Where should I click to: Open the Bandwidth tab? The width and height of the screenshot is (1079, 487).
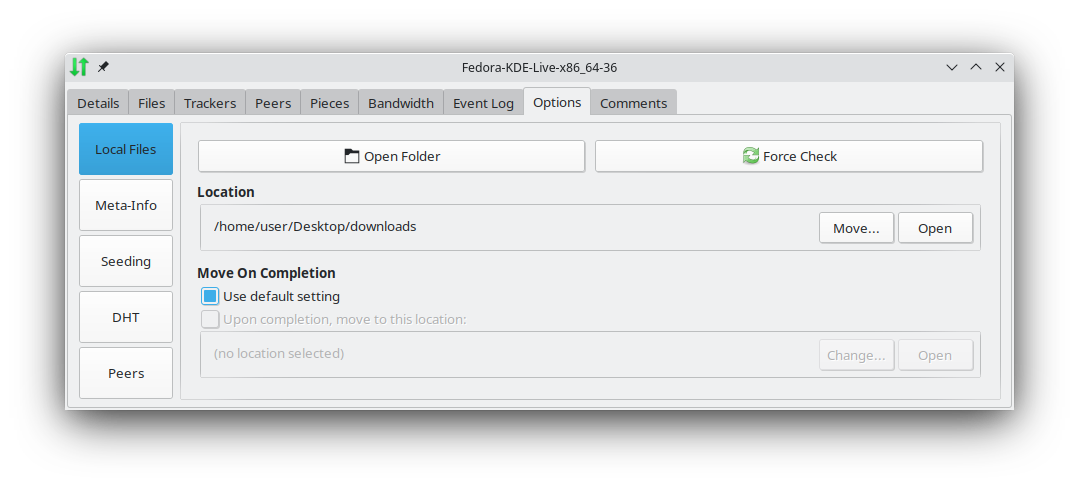pos(401,103)
